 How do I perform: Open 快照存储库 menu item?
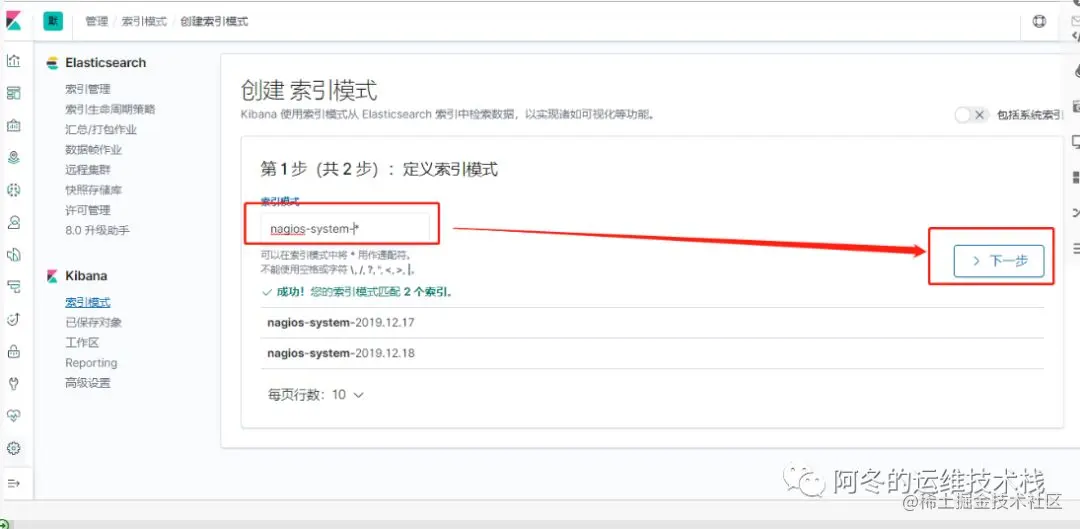(93, 189)
